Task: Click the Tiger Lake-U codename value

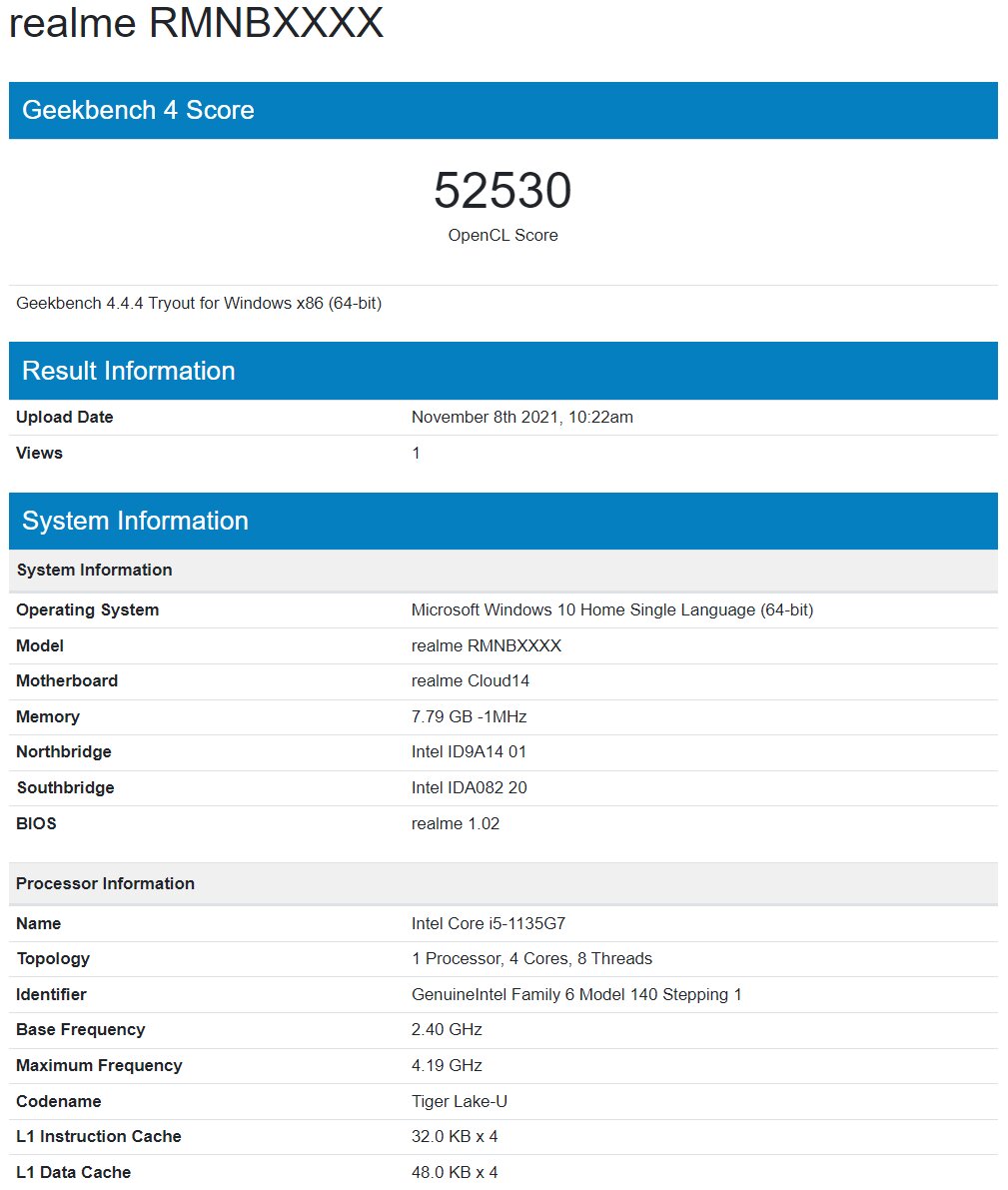Action: (459, 1102)
